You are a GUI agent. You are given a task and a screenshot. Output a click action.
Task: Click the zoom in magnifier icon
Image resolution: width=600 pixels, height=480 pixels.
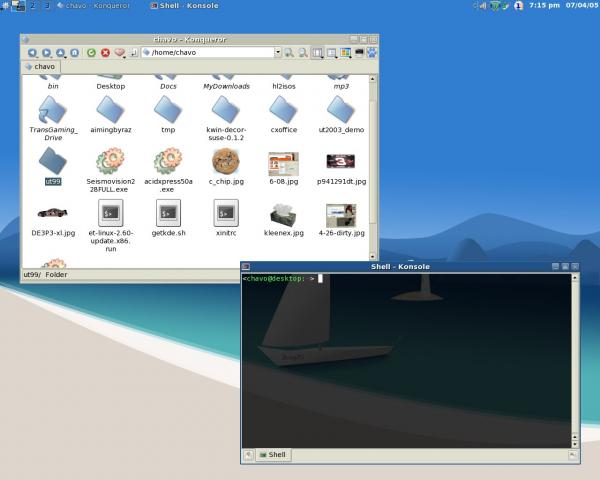point(288,52)
